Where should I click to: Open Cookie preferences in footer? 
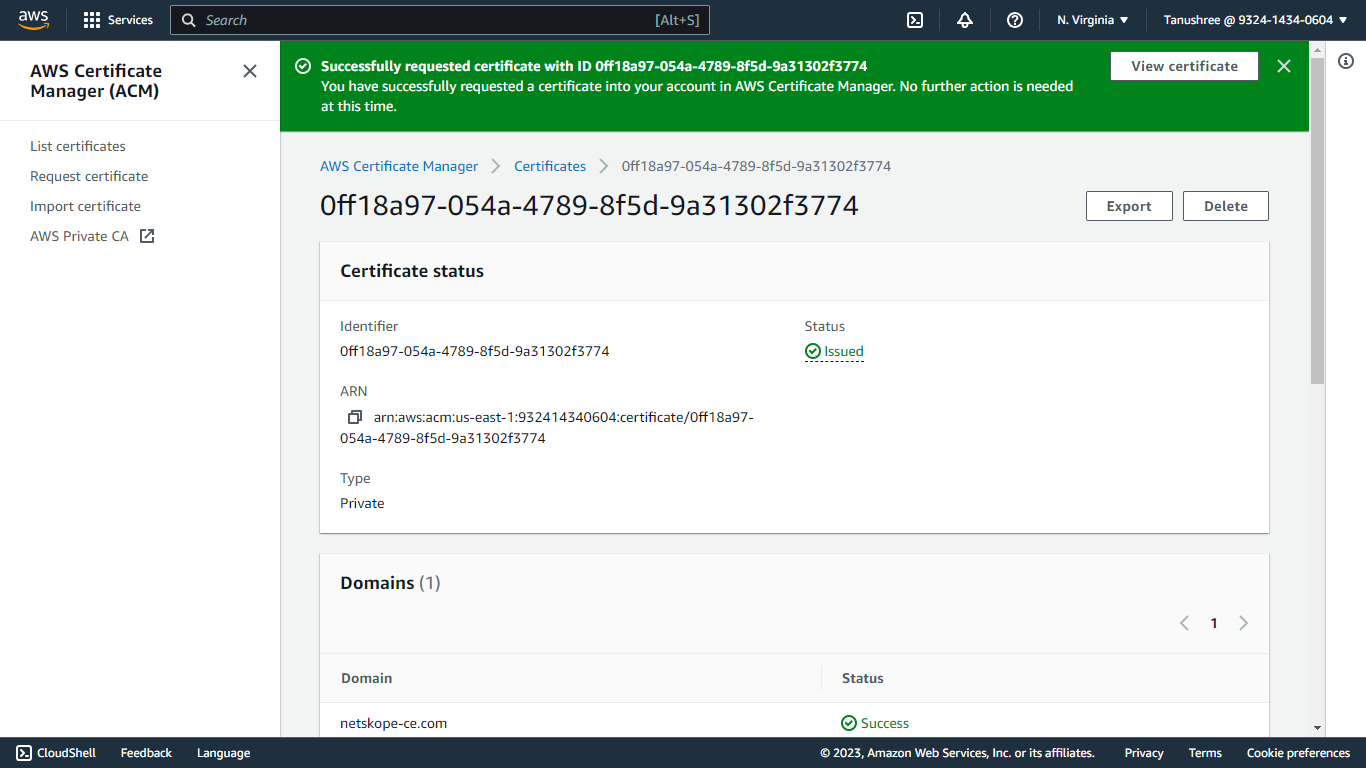[1298, 753]
